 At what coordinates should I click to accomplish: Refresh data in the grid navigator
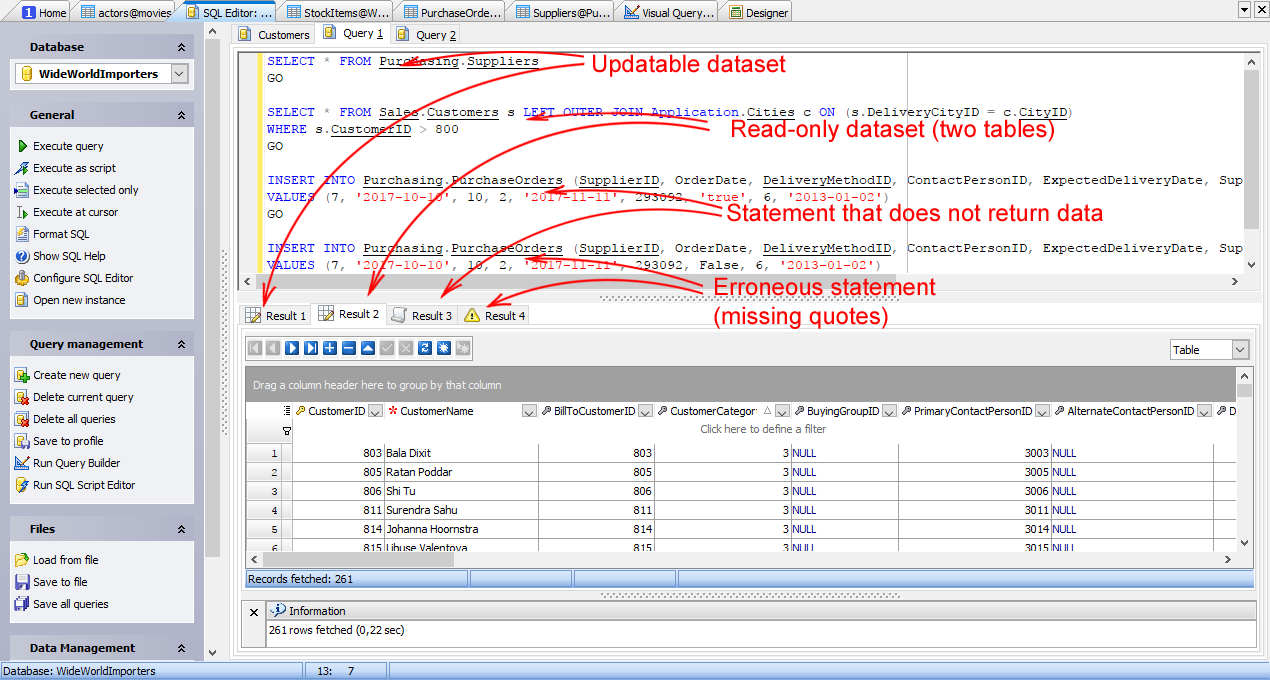coord(425,348)
